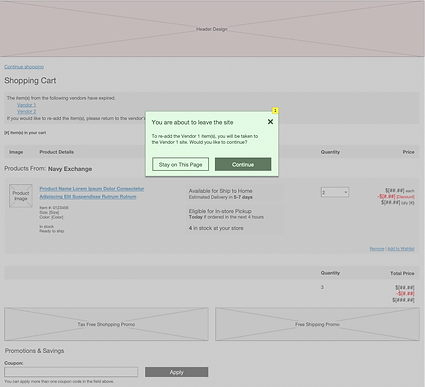Image resolution: width=425 pixels, height=387 pixels.
Task: Click the Header Design banner
Action: (x=212, y=29)
